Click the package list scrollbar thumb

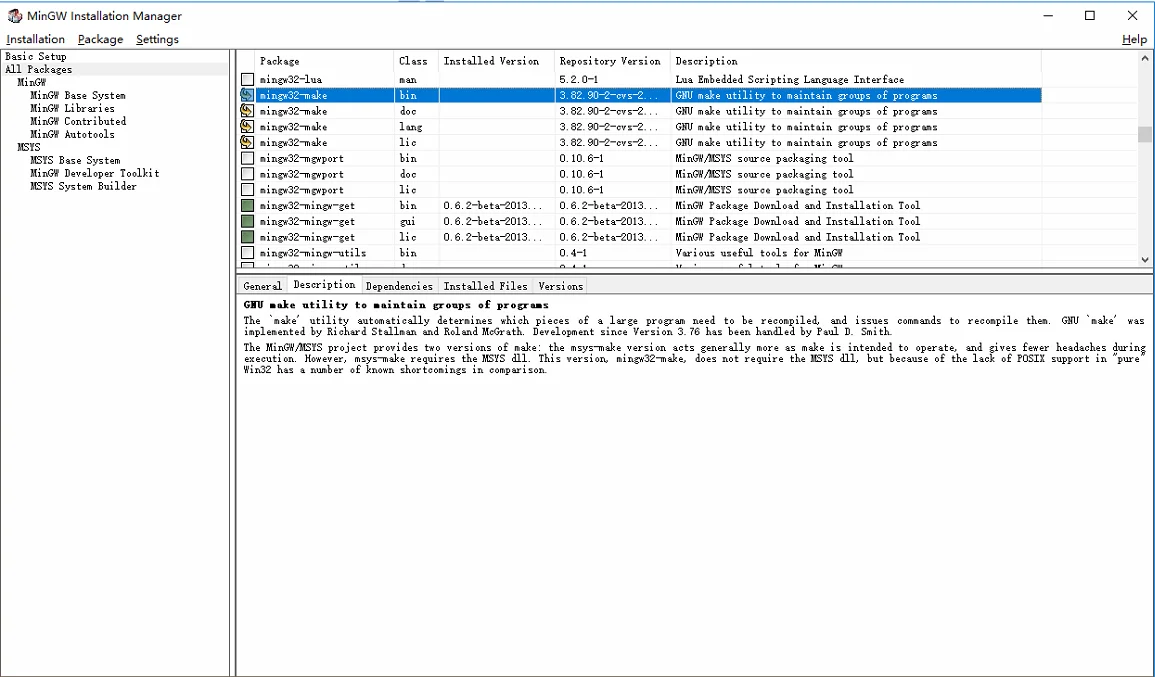point(1145,134)
